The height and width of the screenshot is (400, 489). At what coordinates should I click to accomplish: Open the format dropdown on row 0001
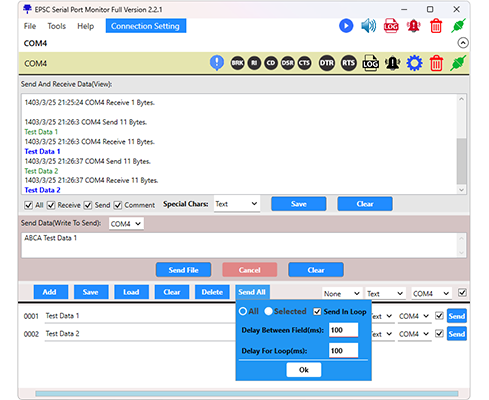[383, 316]
